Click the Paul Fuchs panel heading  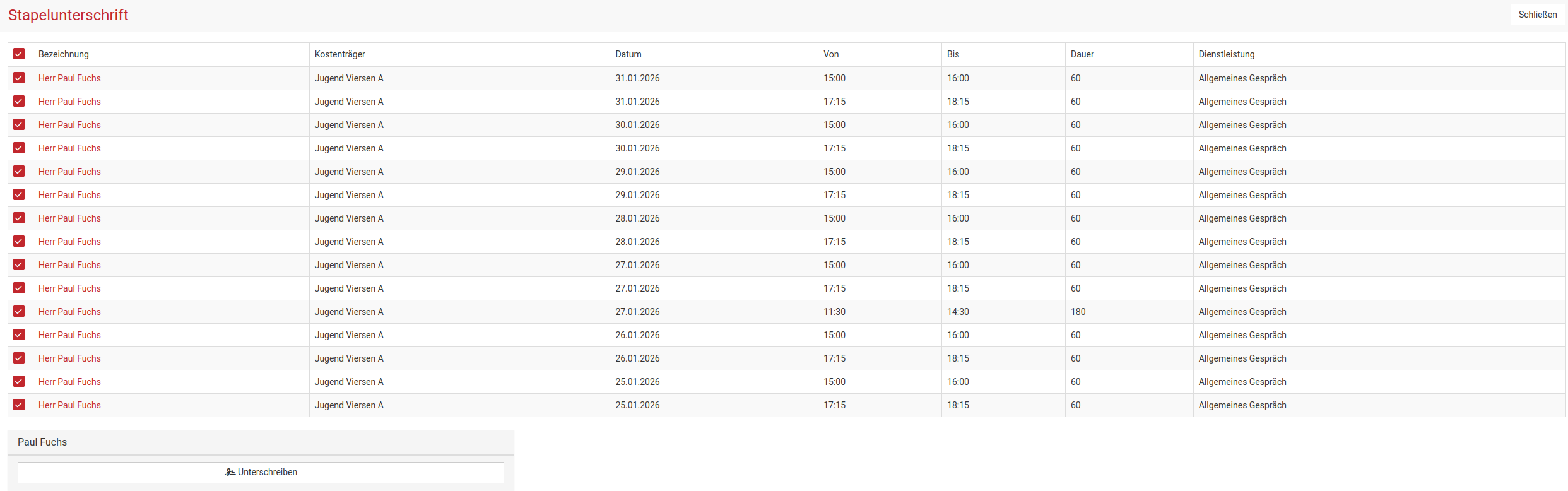[42, 442]
